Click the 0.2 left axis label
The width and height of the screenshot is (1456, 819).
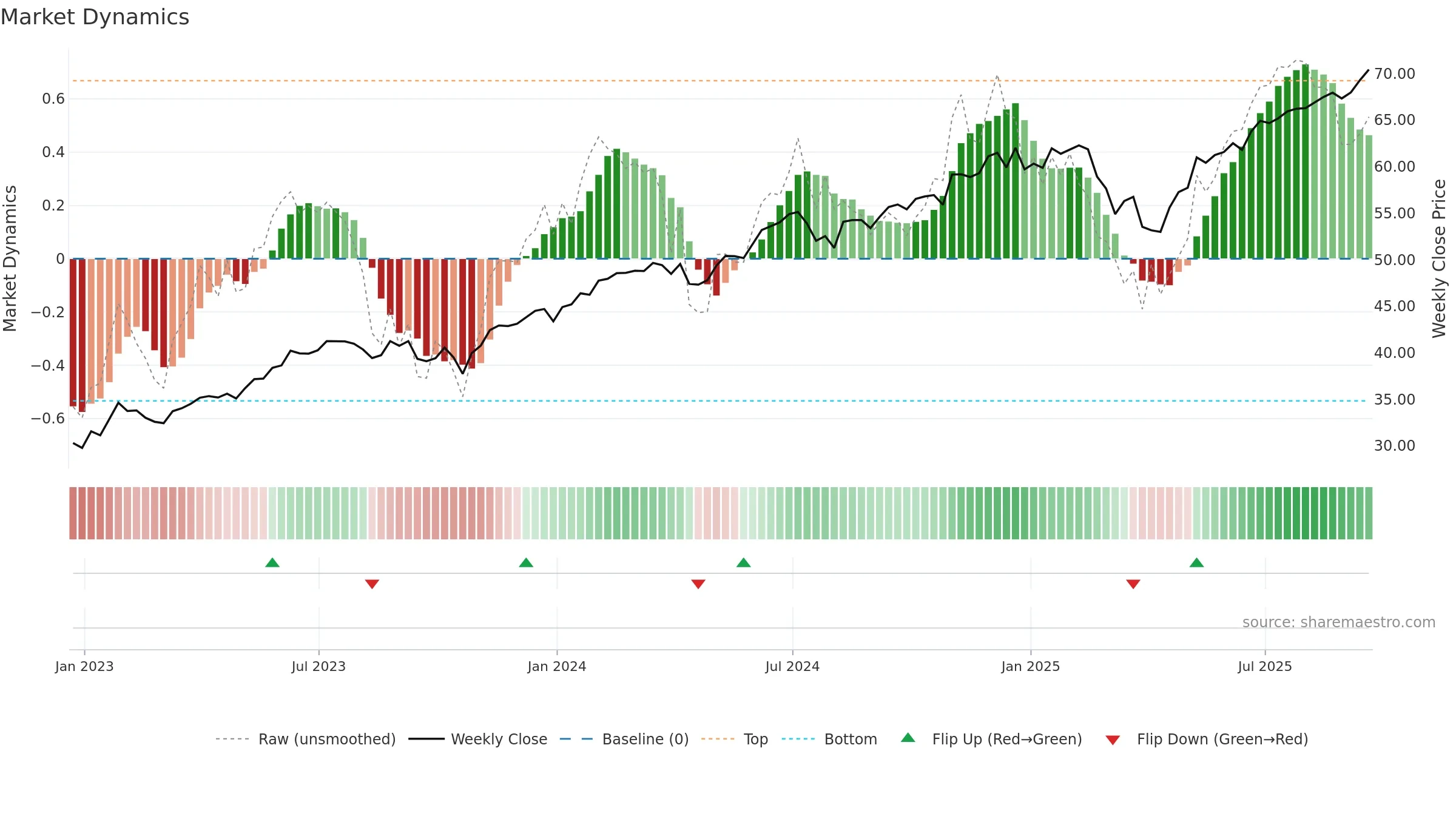[x=53, y=205]
